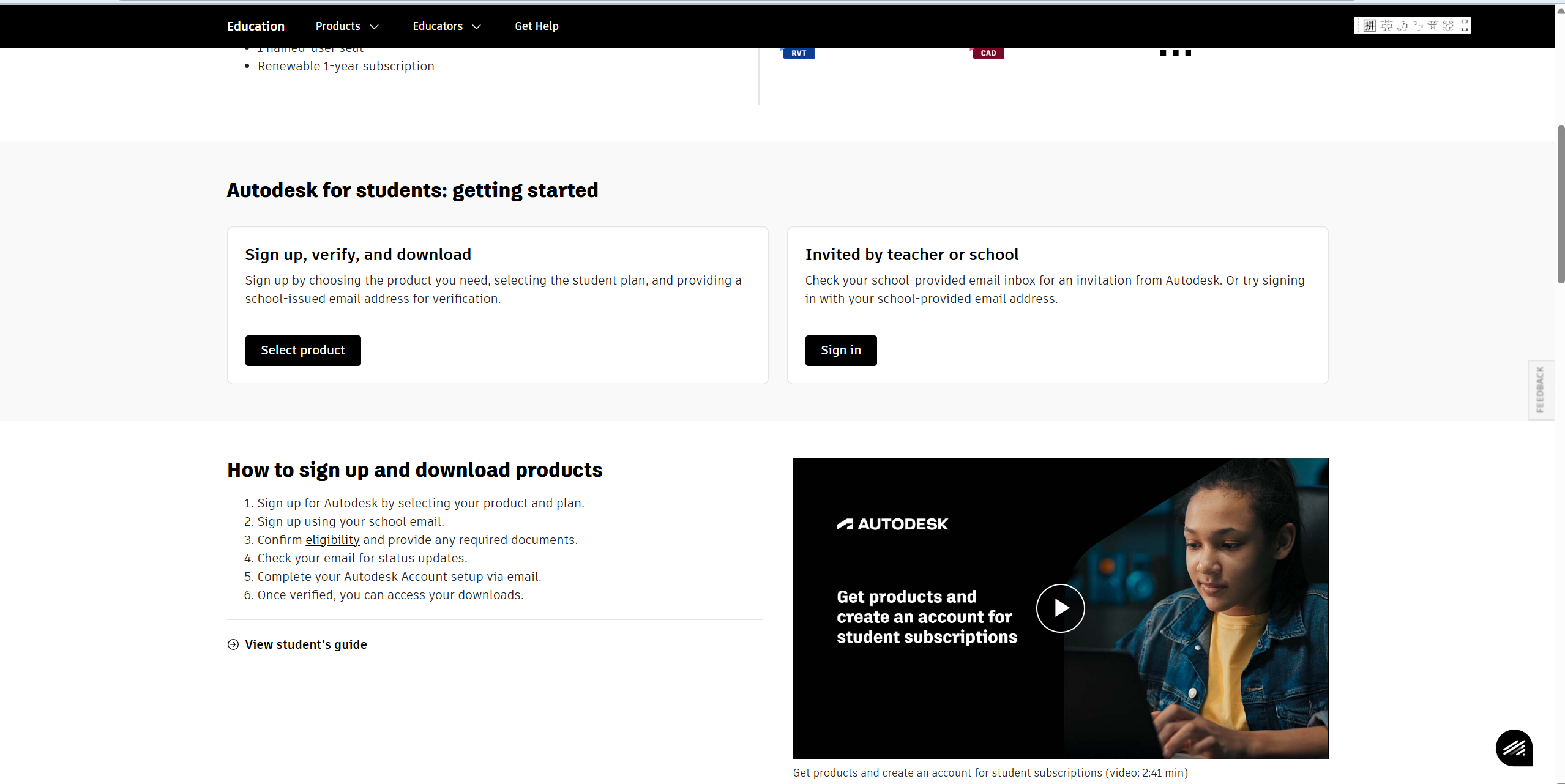Click step 2 'Sign up using your school email'
The width and height of the screenshot is (1565, 784).
(x=351, y=521)
